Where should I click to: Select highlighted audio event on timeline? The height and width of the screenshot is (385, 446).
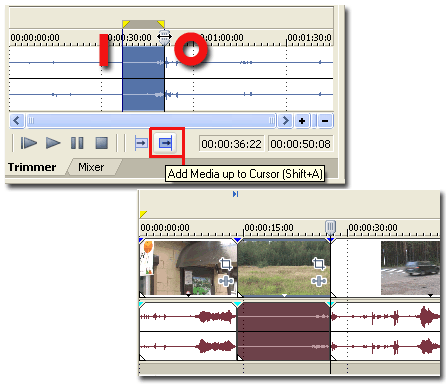pos(284,331)
